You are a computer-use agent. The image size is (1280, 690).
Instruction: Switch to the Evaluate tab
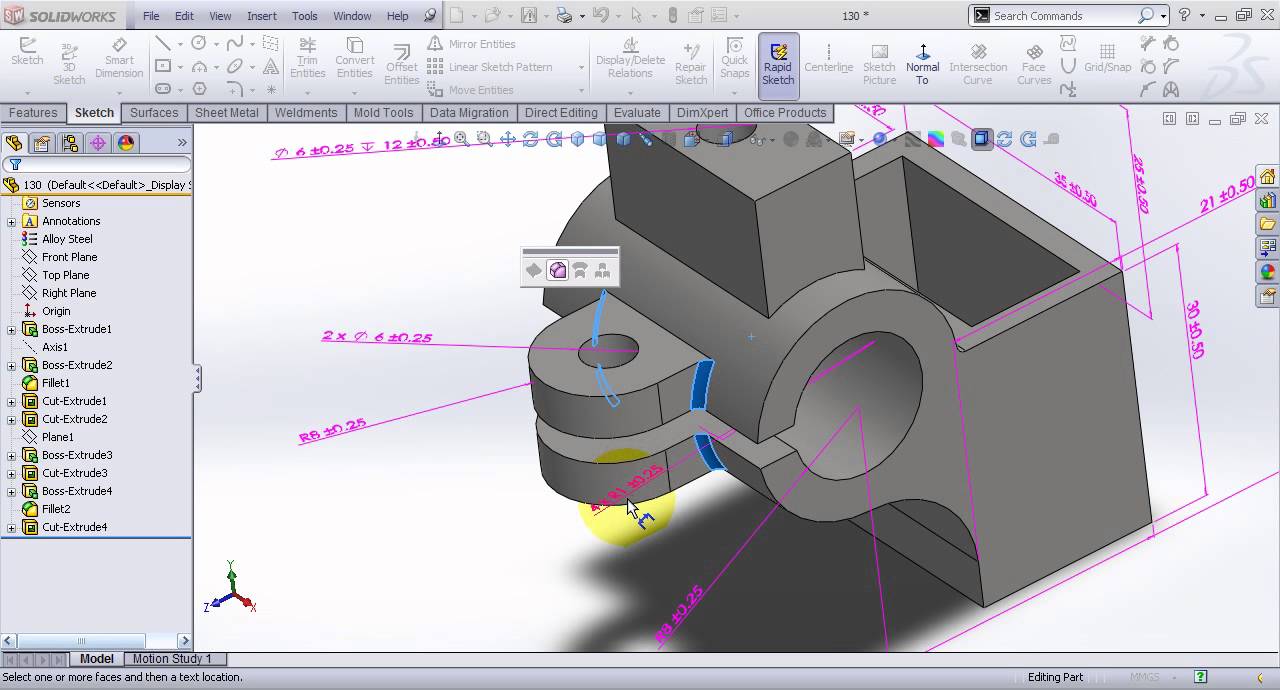click(x=637, y=113)
